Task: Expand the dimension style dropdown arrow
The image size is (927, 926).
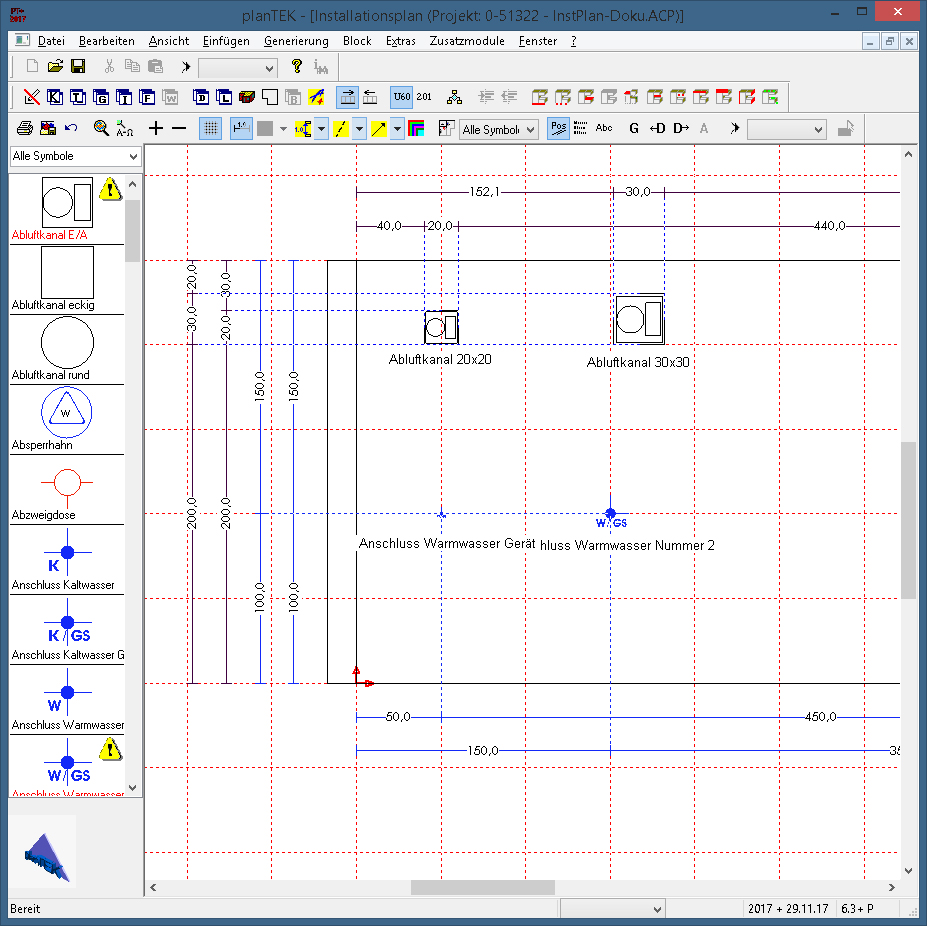Action: (x=321, y=129)
